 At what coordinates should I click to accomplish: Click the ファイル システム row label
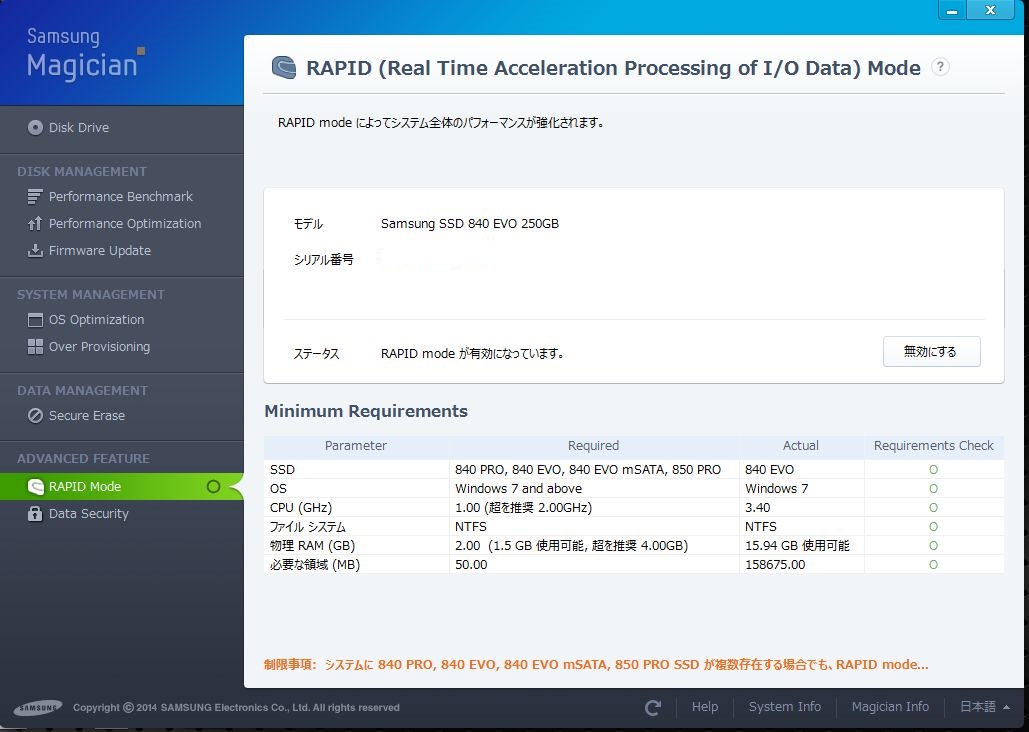(x=308, y=527)
